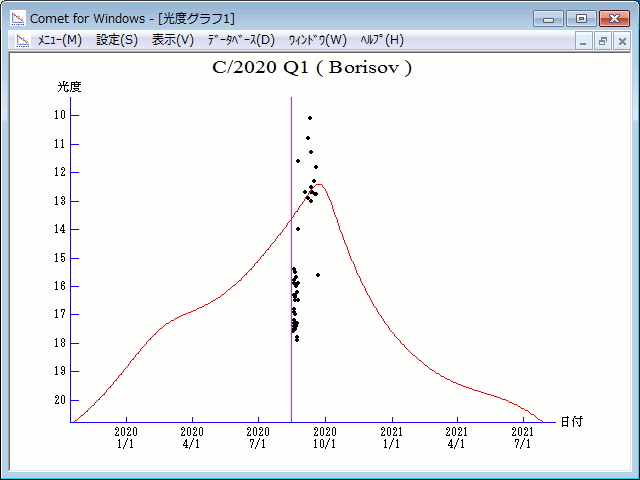This screenshot has height=480, width=640.
Task: Open the メニュー(M) menu
Action: coord(60,40)
